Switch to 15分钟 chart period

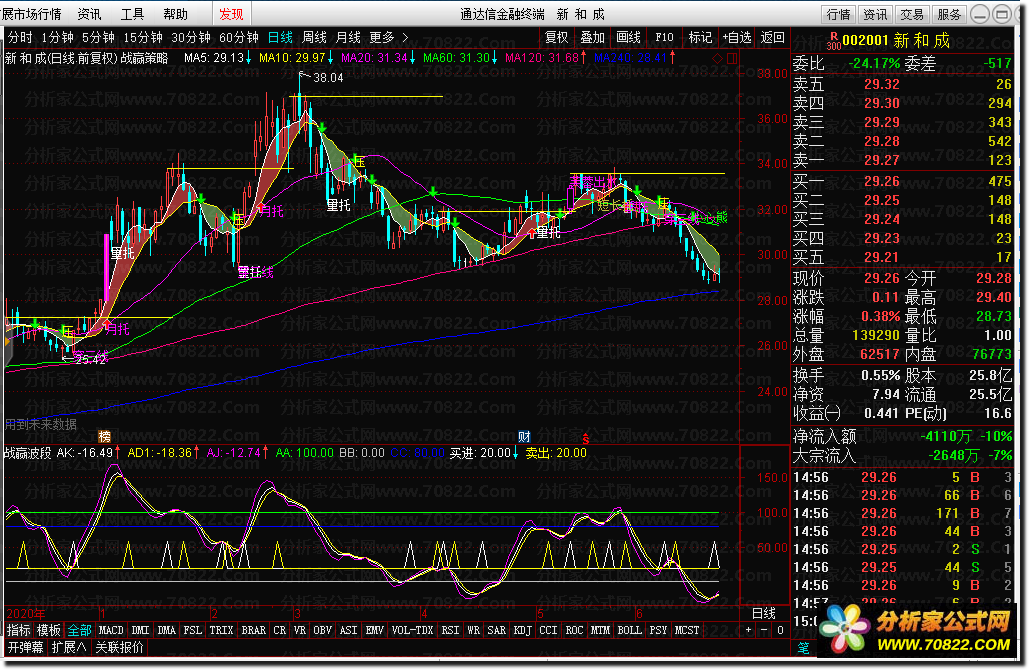[x=143, y=37]
